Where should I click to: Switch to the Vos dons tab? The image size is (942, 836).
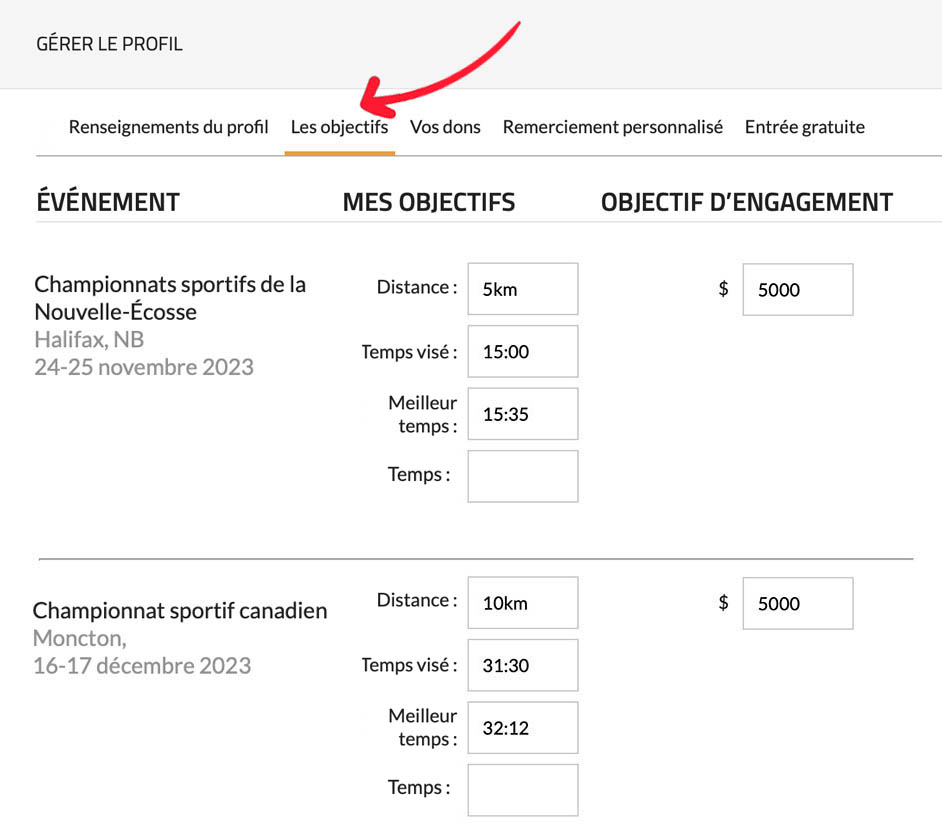[445, 127]
